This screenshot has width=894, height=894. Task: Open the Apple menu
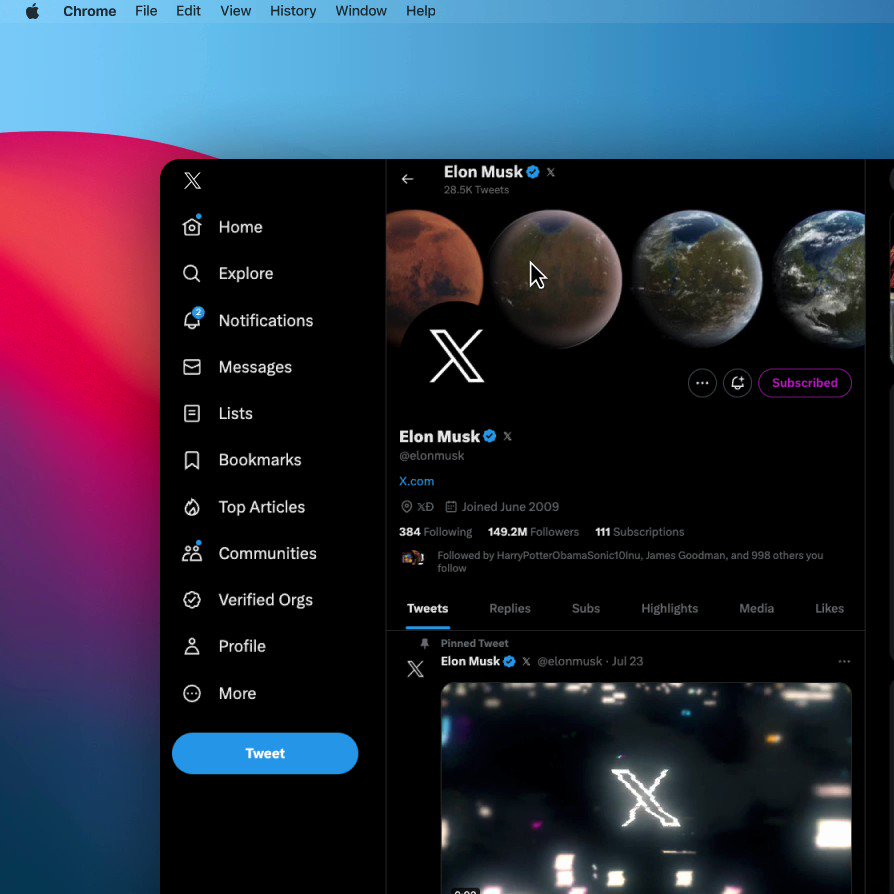(x=32, y=11)
